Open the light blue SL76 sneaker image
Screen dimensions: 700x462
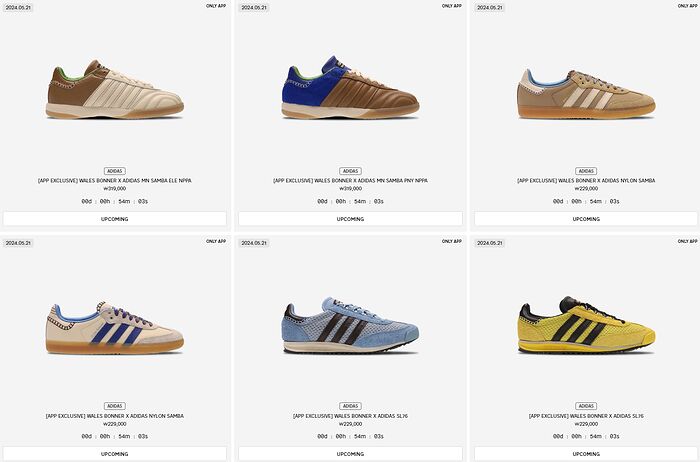350,325
